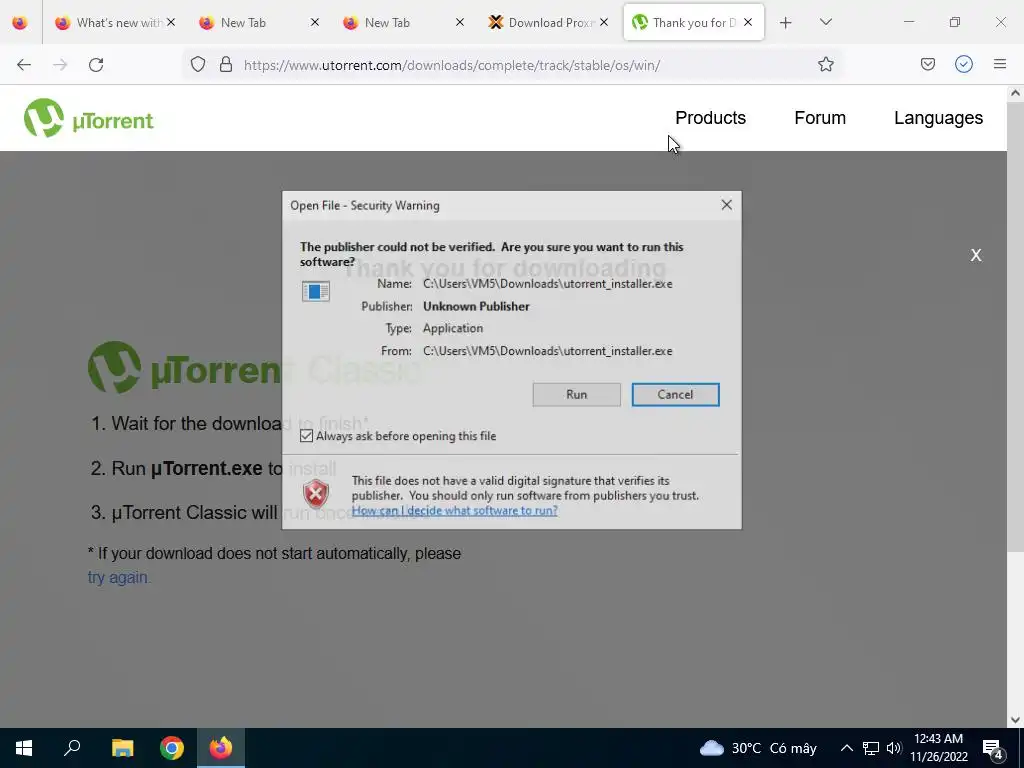Open the tracking protection shield icon
The height and width of the screenshot is (768, 1024).
tap(198, 65)
